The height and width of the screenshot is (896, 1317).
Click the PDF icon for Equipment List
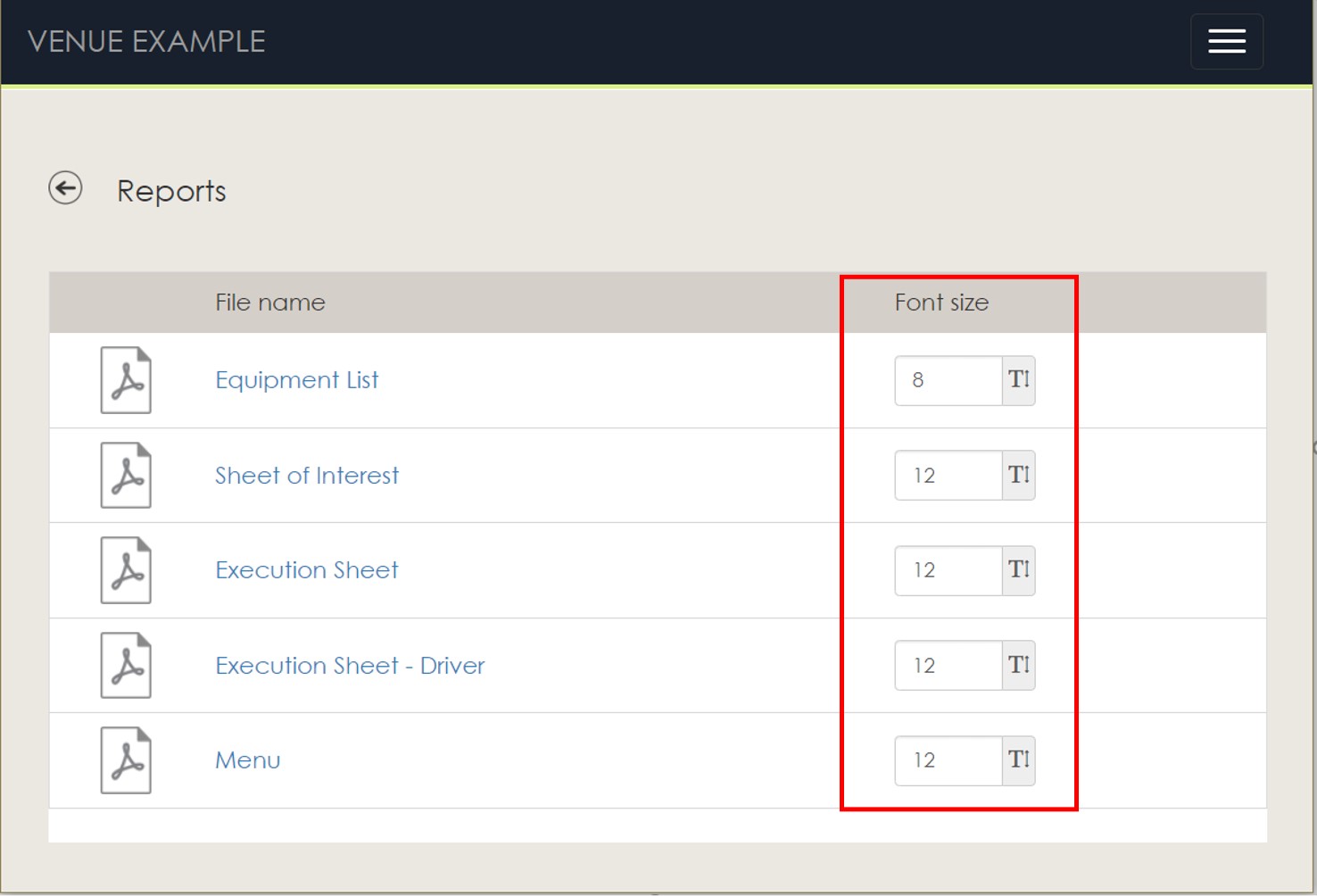pyautogui.click(x=126, y=380)
